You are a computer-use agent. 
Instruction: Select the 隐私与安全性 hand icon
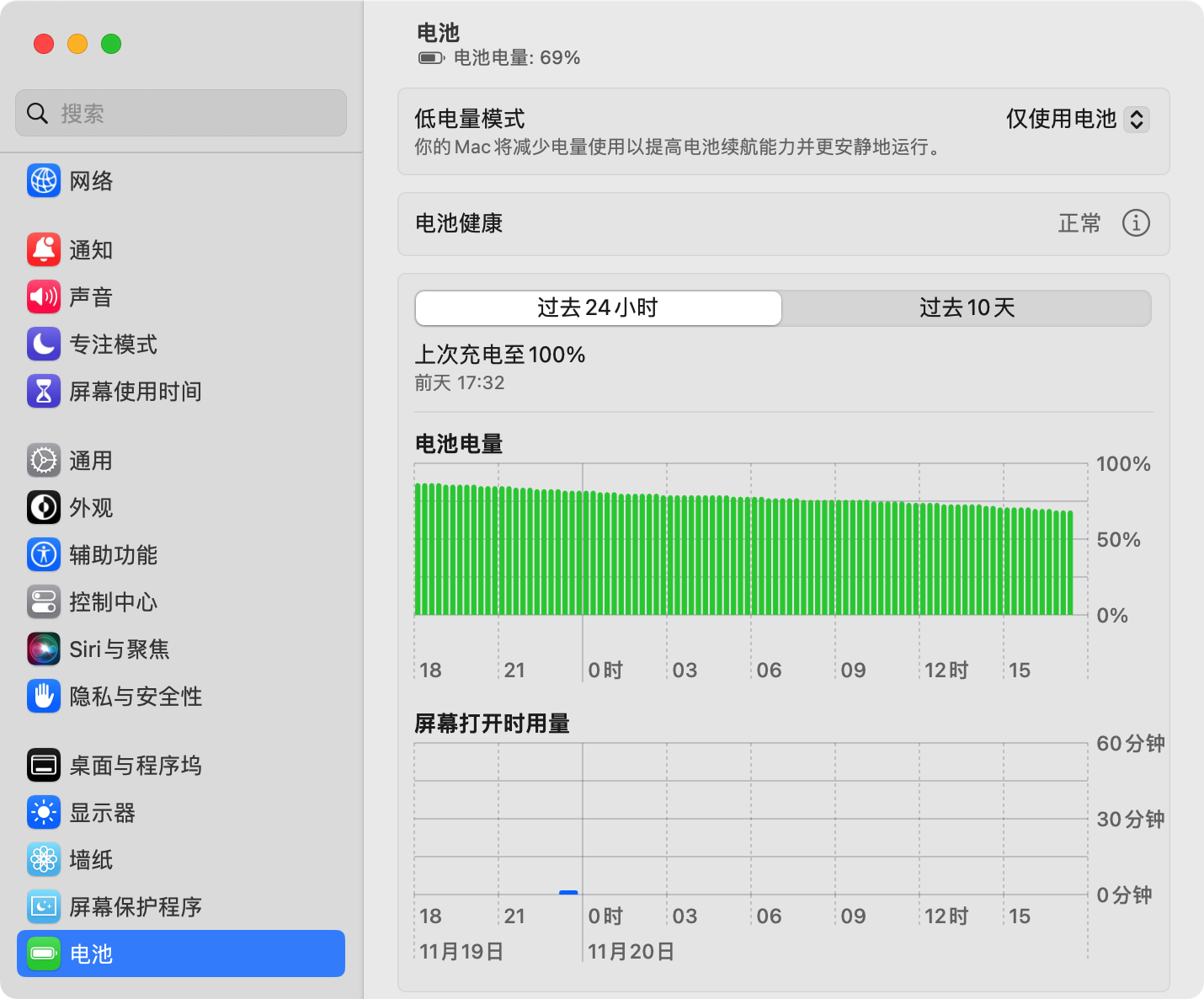click(44, 697)
